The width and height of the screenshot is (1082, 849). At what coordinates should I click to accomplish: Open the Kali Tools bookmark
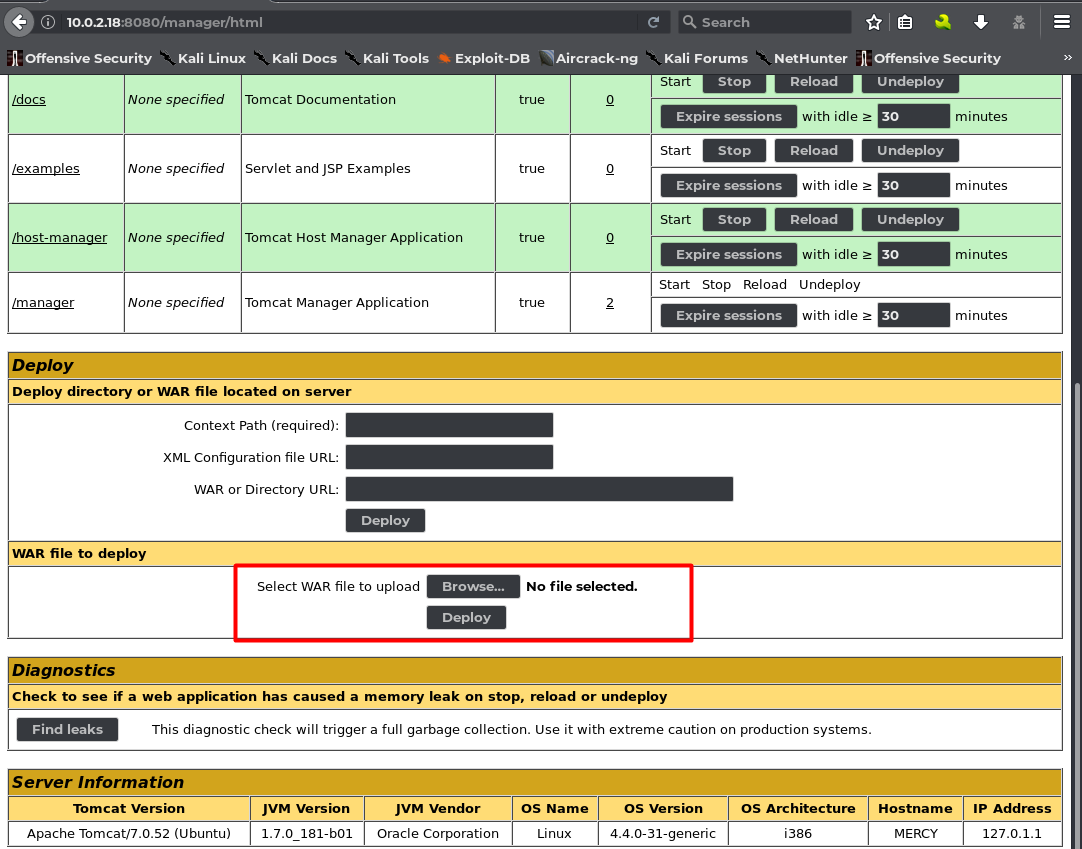point(387,58)
